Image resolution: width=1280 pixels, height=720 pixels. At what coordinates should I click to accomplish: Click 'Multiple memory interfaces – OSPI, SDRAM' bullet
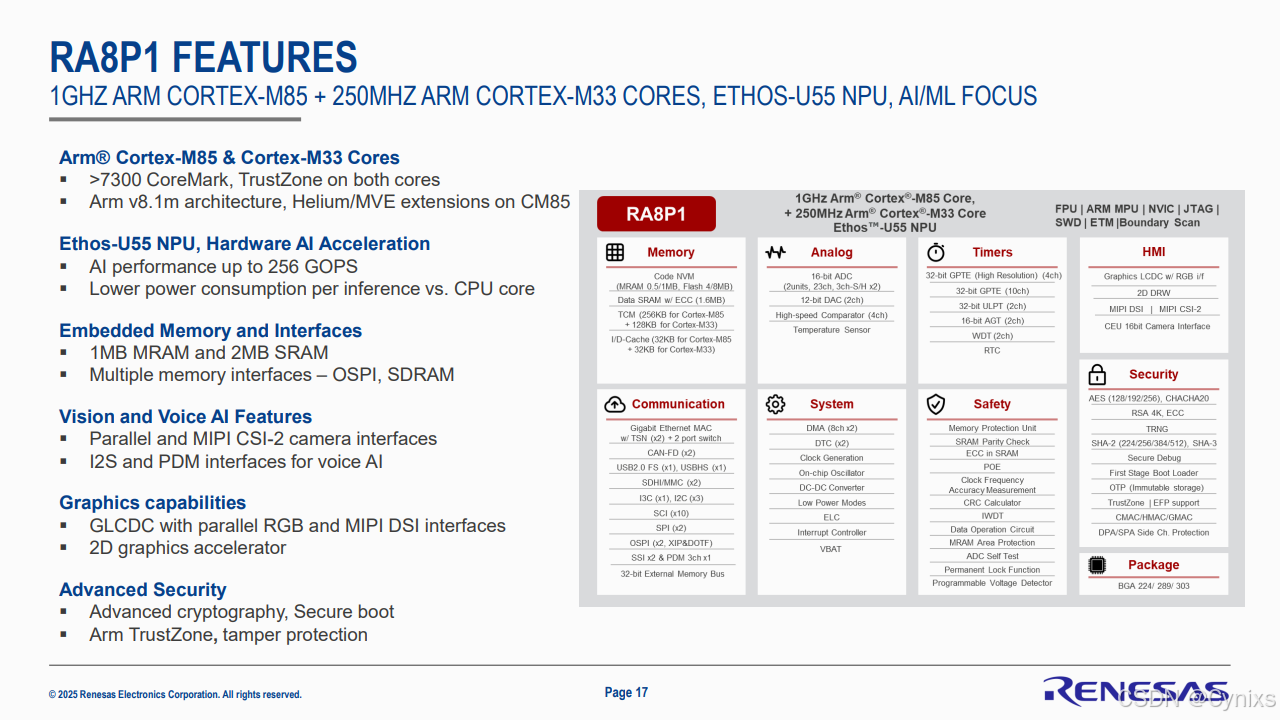point(271,375)
